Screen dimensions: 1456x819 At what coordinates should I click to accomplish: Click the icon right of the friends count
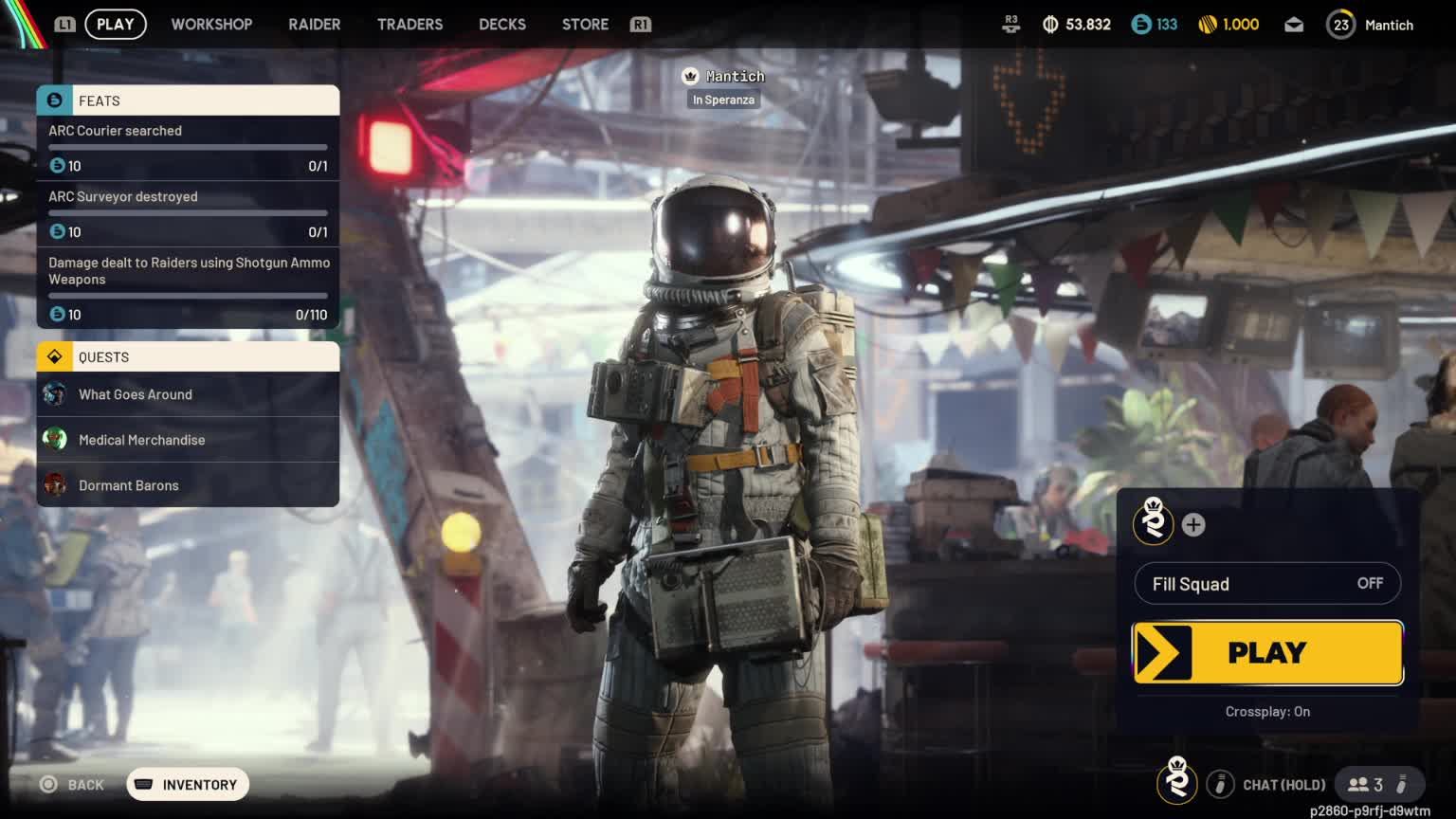pyautogui.click(x=1402, y=785)
